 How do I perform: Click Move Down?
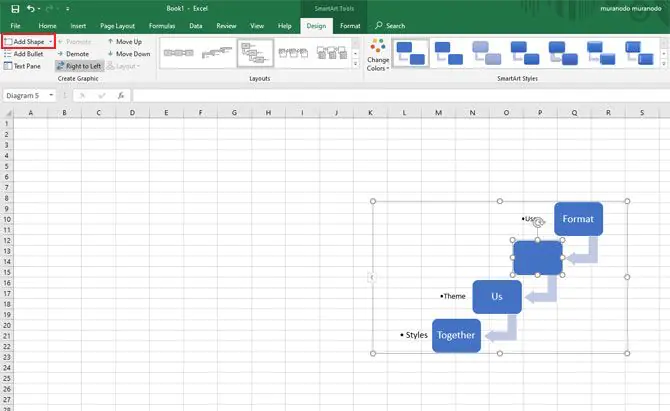pos(129,54)
